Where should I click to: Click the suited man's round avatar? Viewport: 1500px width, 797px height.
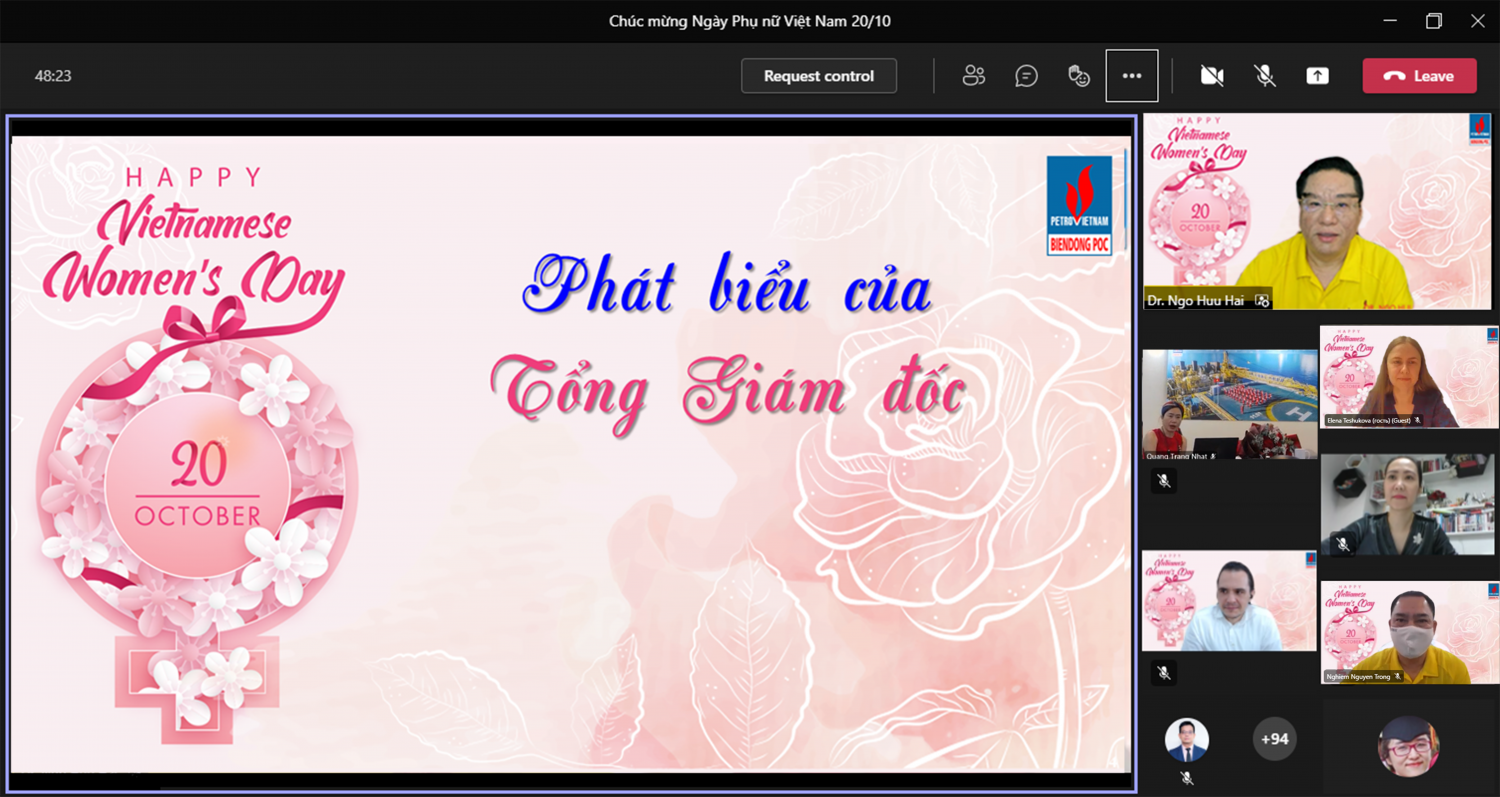pyautogui.click(x=1187, y=740)
